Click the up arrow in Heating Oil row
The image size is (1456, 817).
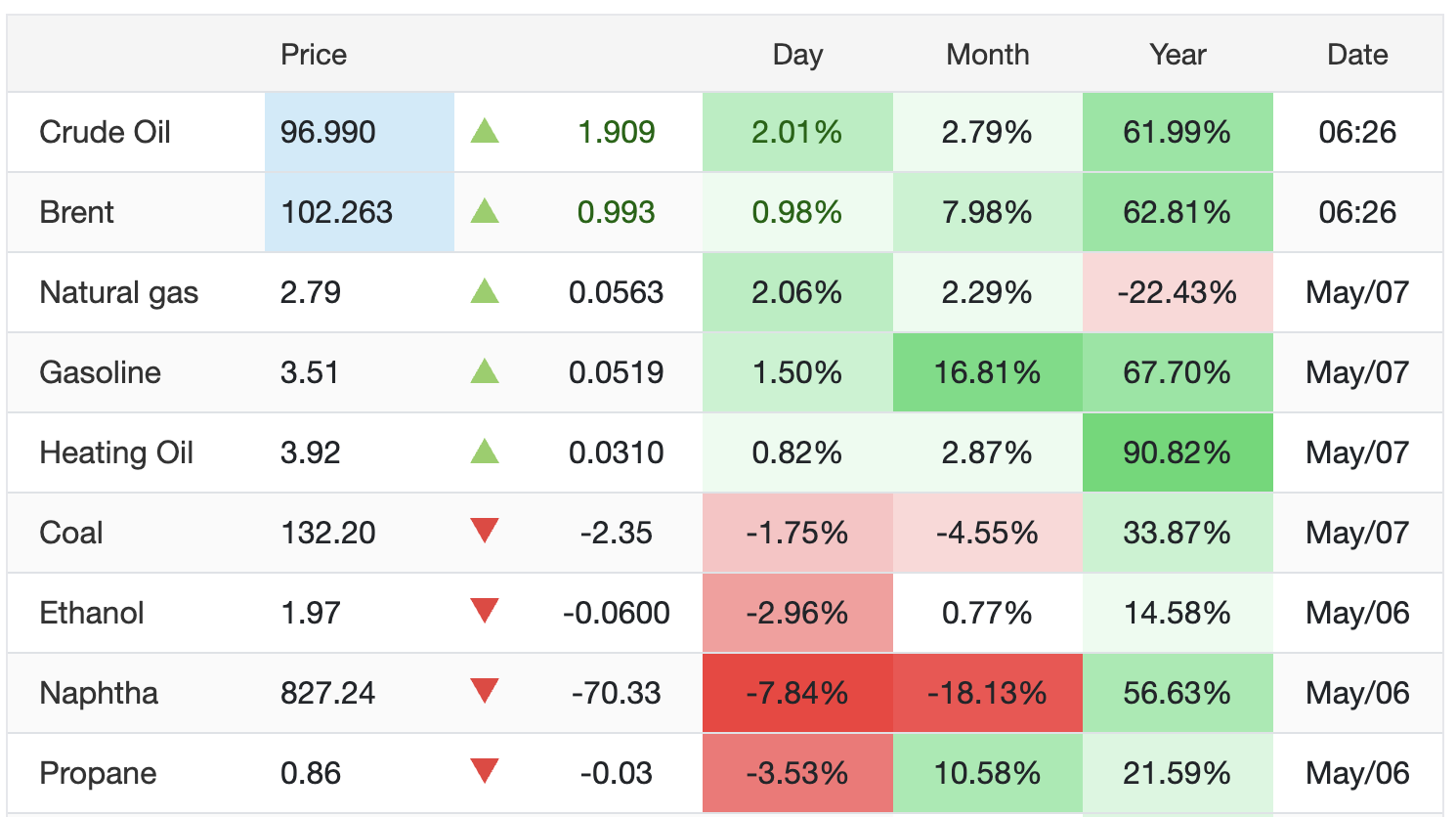pyautogui.click(x=485, y=451)
